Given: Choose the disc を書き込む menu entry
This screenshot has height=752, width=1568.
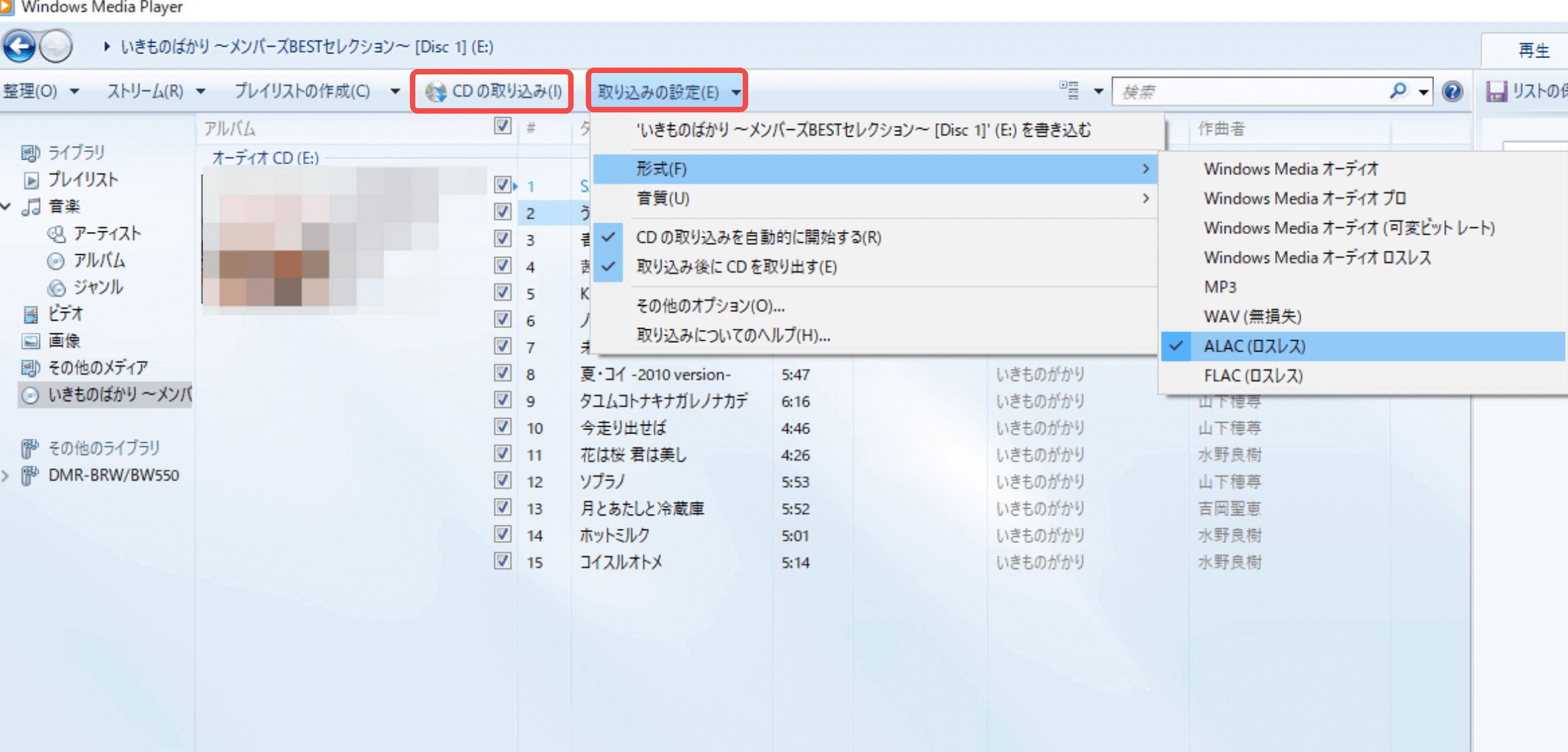Looking at the screenshot, I should (x=875, y=130).
